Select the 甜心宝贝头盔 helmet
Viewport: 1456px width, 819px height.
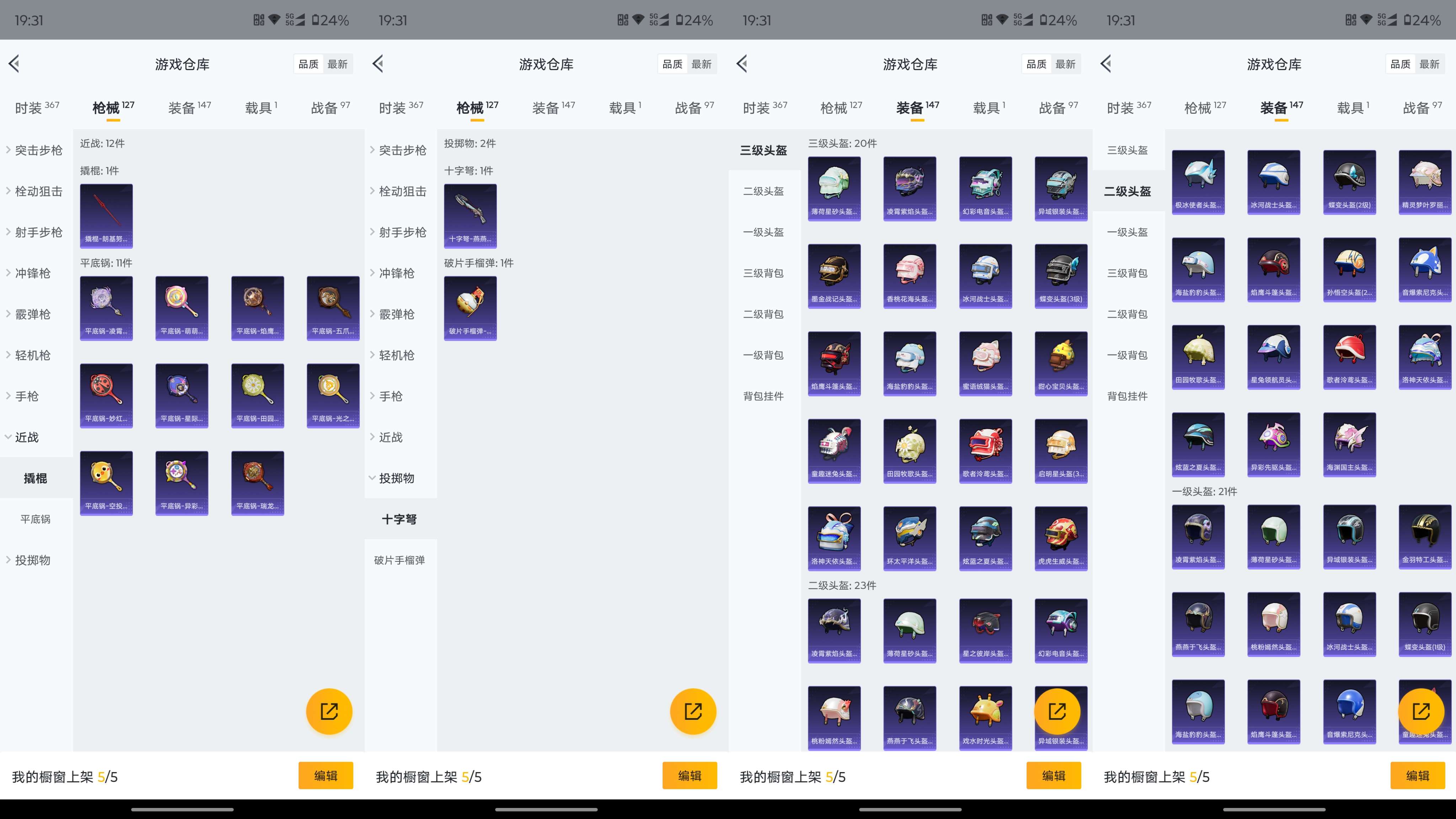tap(1061, 364)
